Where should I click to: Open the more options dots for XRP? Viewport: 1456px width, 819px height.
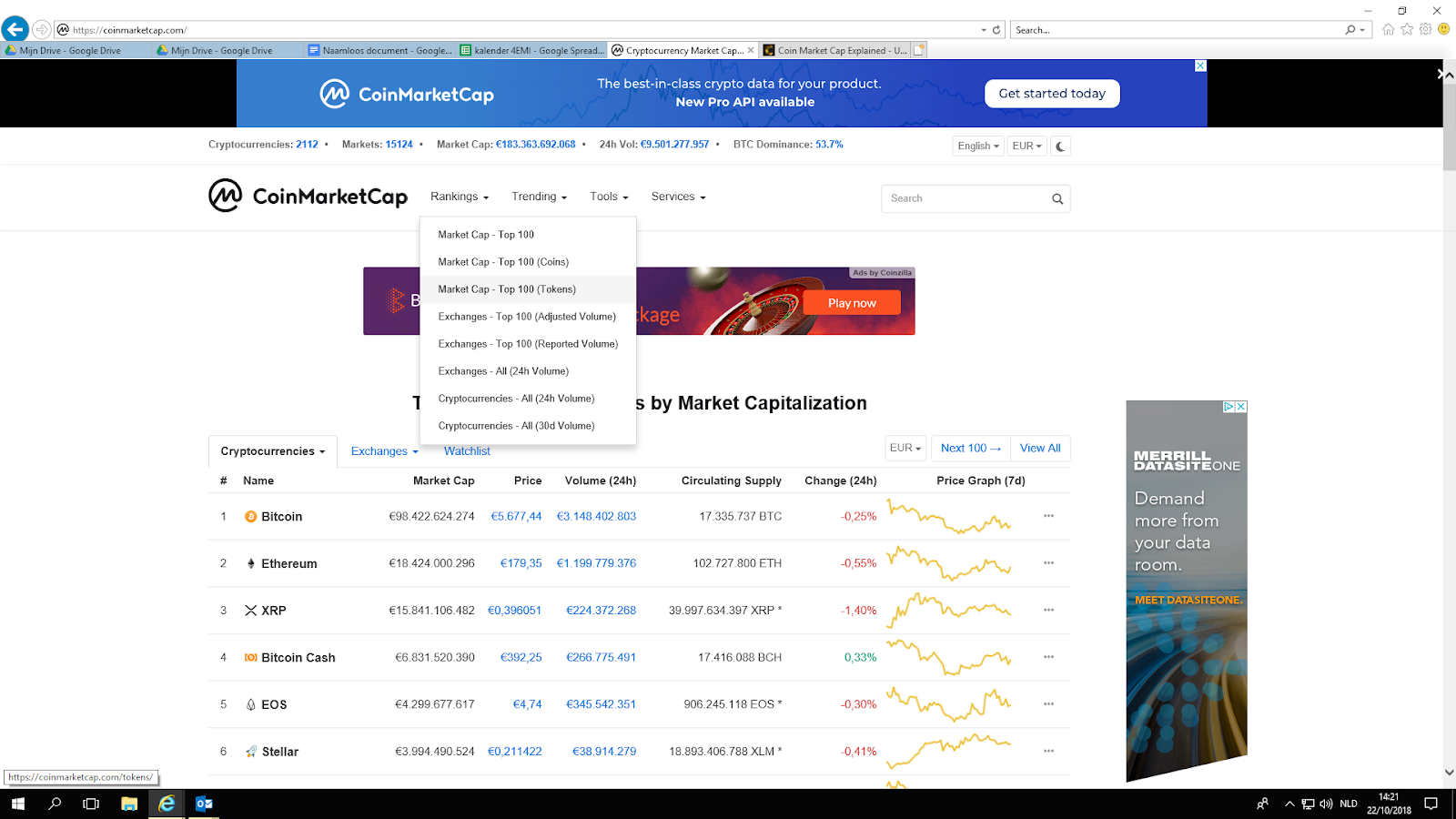pyautogui.click(x=1048, y=610)
